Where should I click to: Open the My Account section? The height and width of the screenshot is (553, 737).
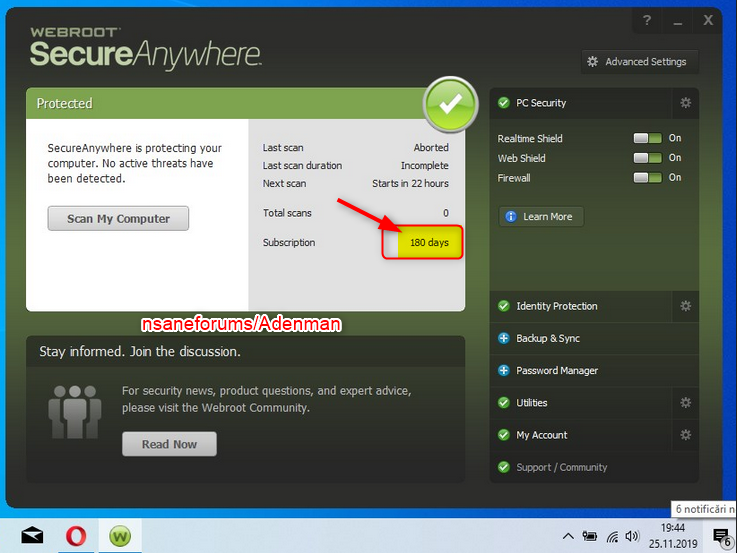[x=580, y=435]
